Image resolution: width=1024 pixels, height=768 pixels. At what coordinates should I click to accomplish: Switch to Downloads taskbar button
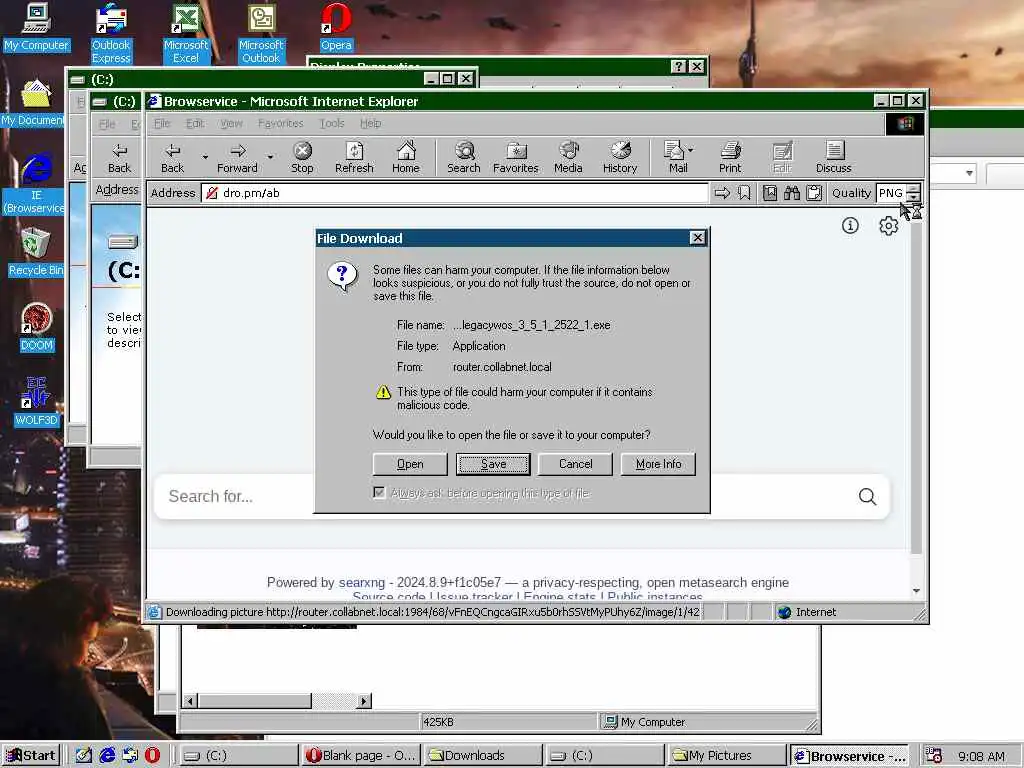pyautogui.click(x=483, y=756)
